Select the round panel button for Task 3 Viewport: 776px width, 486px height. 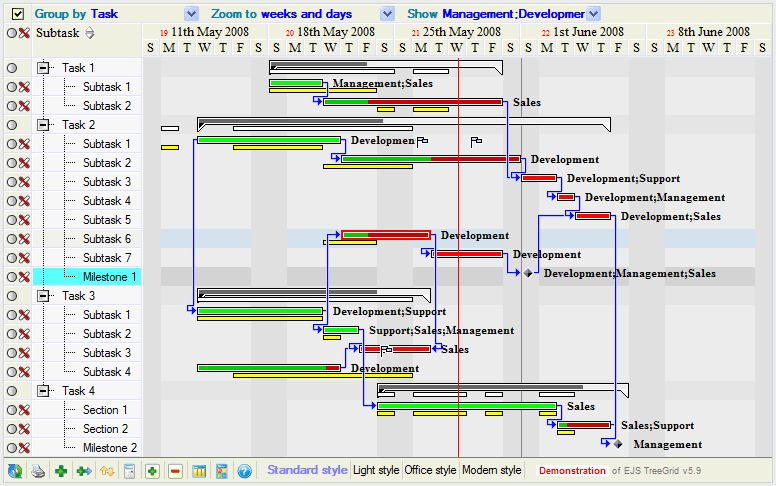click(12, 296)
